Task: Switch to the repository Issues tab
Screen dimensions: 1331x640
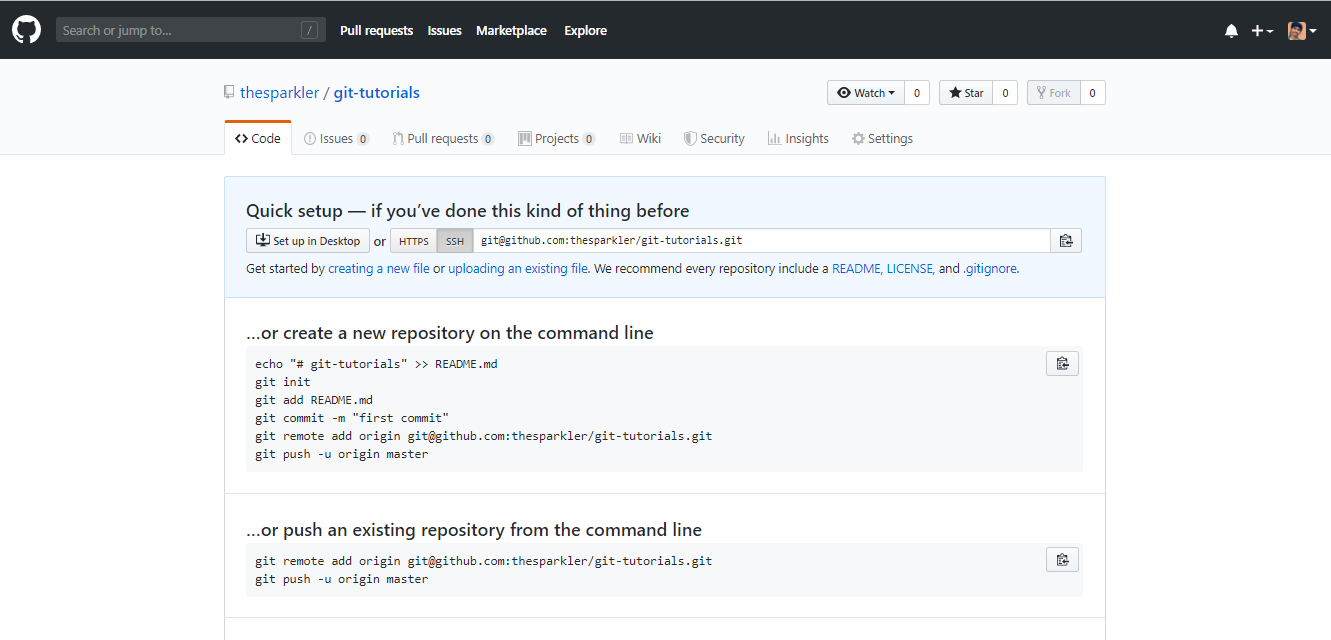Action: point(336,139)
